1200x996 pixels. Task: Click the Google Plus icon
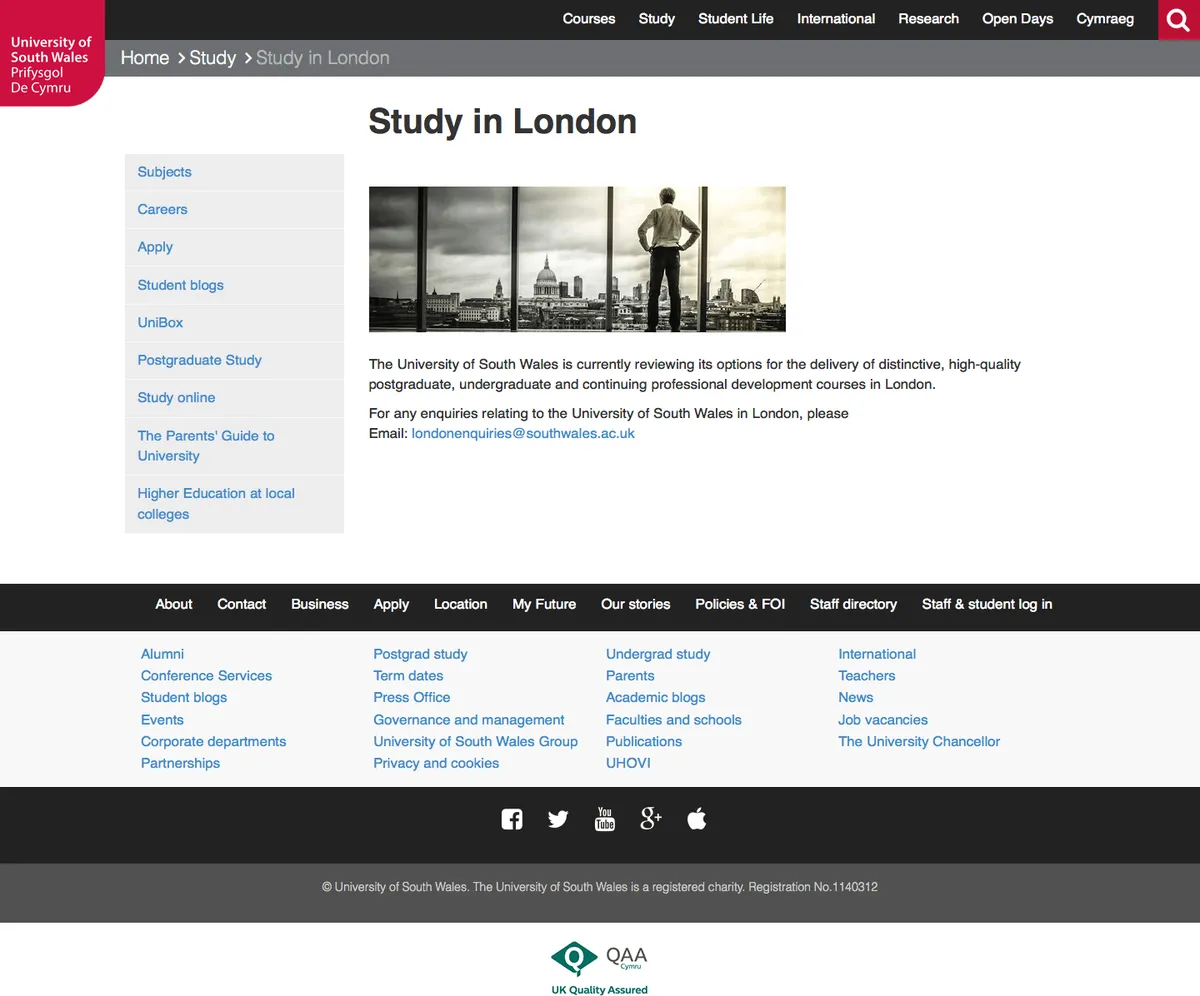[651, 819]
